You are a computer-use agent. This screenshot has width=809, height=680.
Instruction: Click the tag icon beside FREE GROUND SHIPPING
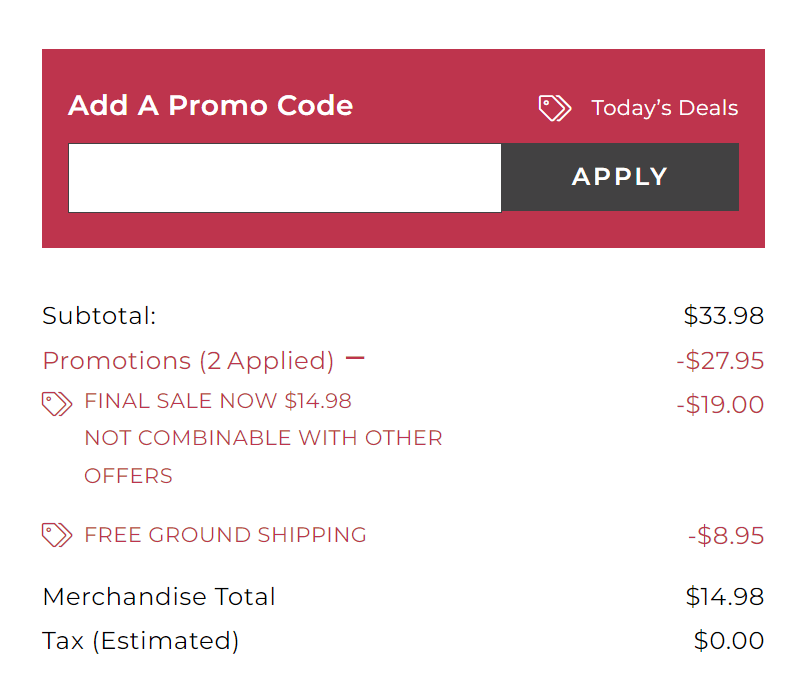[57, 535]
